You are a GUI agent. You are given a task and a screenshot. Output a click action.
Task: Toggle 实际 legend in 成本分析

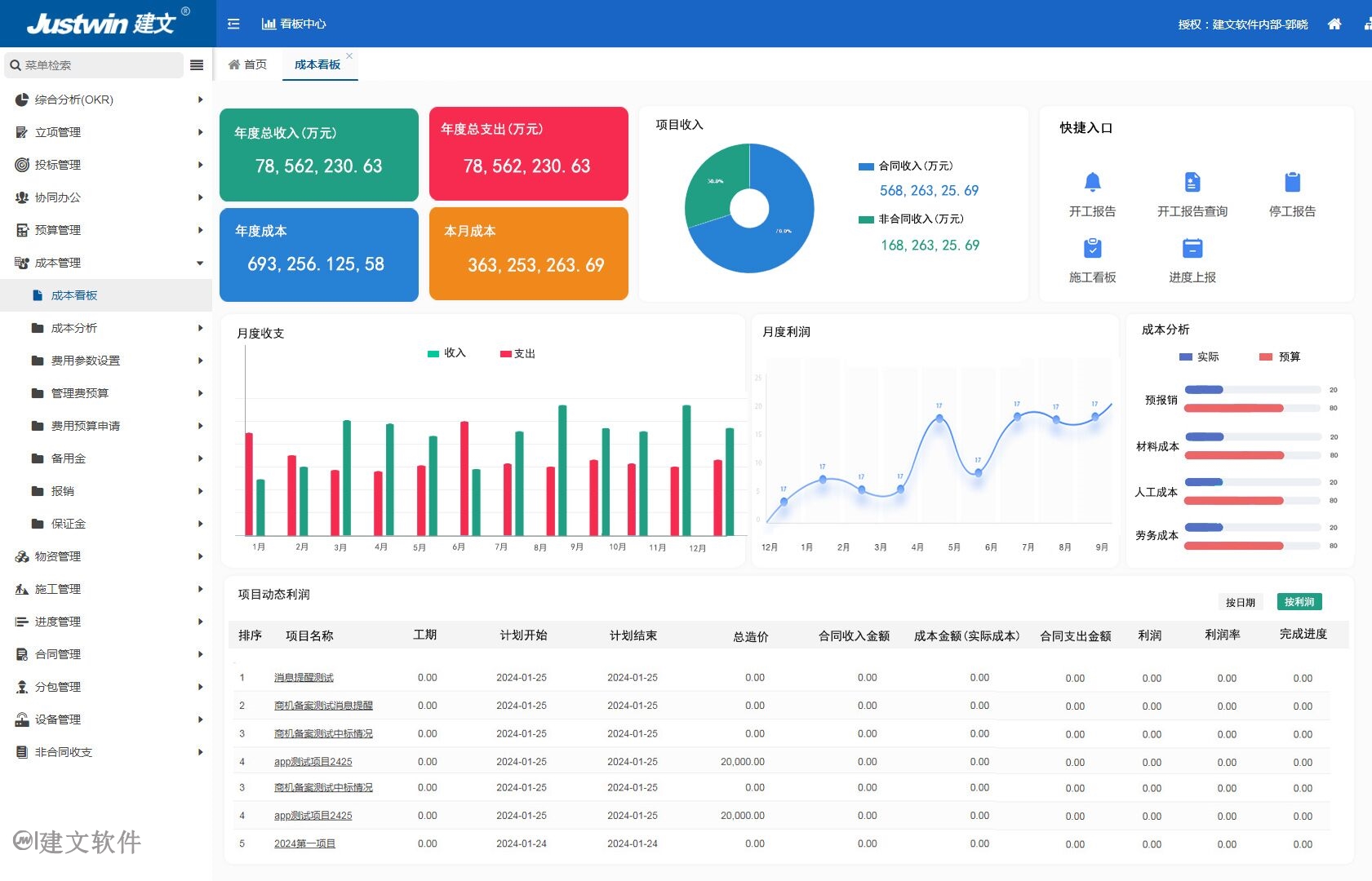tap(1199, 356)
